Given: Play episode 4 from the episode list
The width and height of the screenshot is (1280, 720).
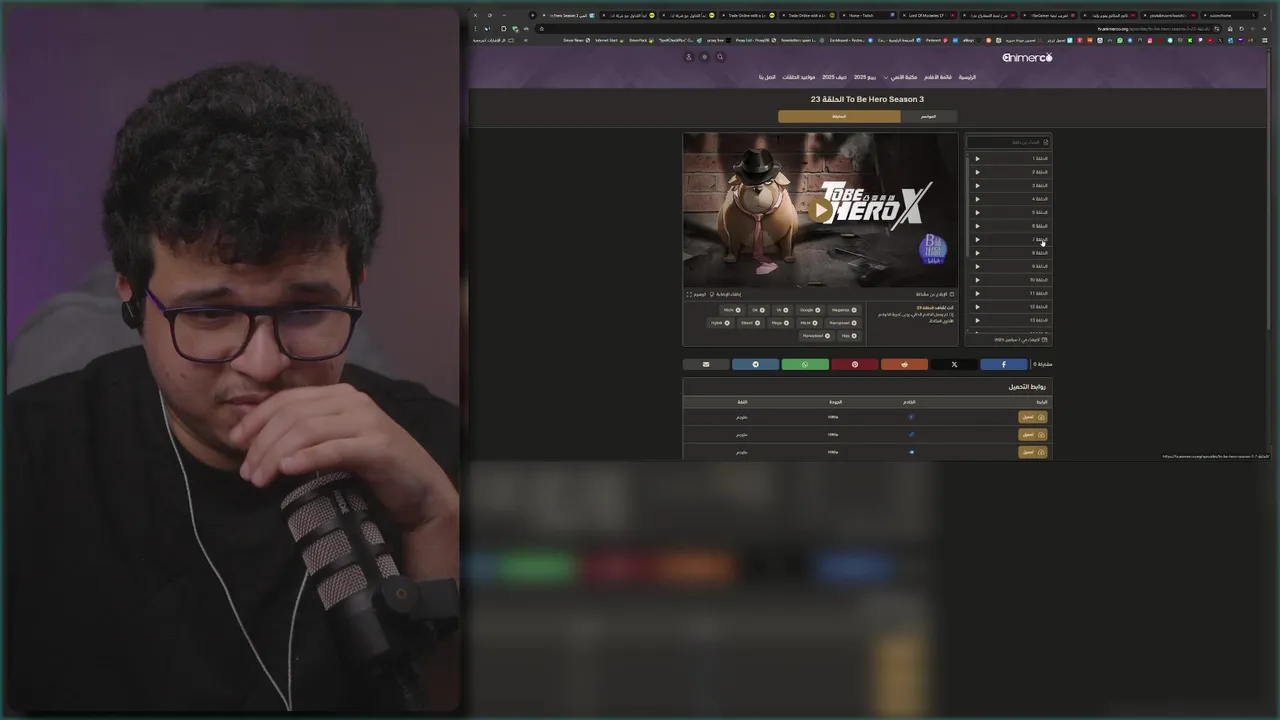Looking at the screenshot, I should [x=977, y=199].
